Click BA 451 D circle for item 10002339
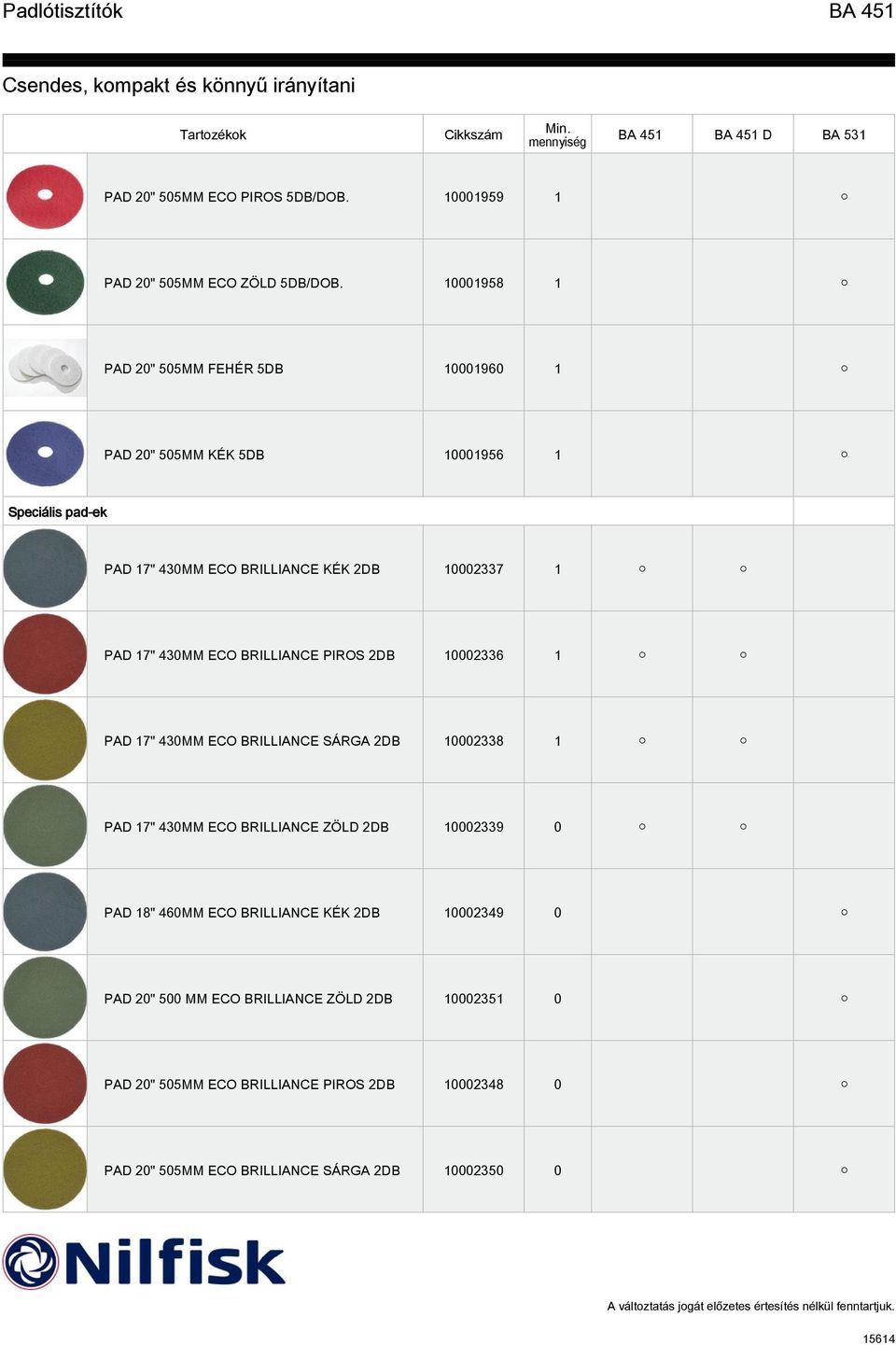The height and width of the screenshot is (1345, 896). point(743,826)
